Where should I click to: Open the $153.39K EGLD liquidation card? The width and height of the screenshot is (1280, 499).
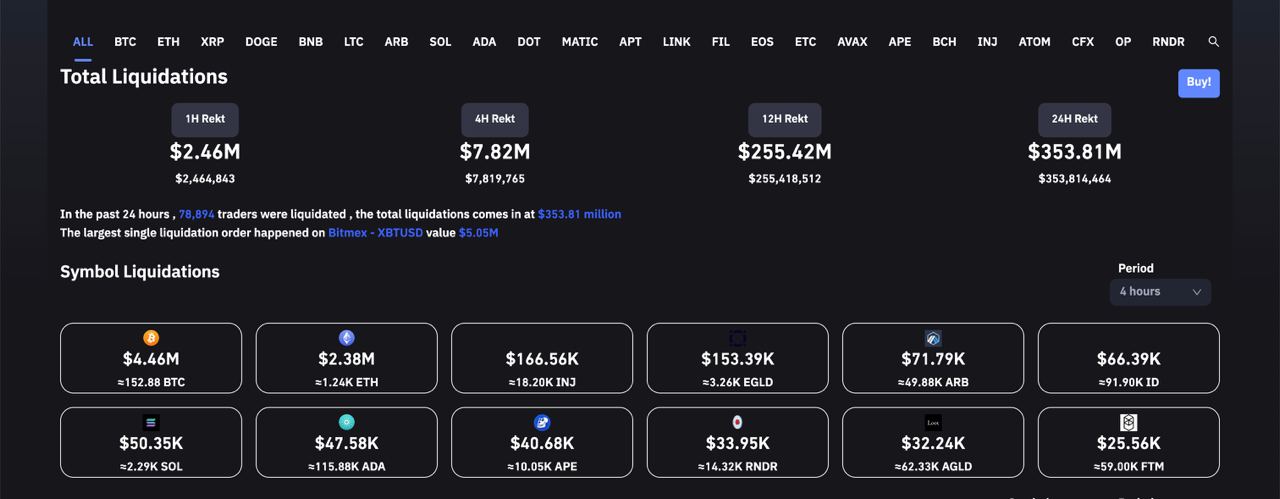tap(738, 358)
